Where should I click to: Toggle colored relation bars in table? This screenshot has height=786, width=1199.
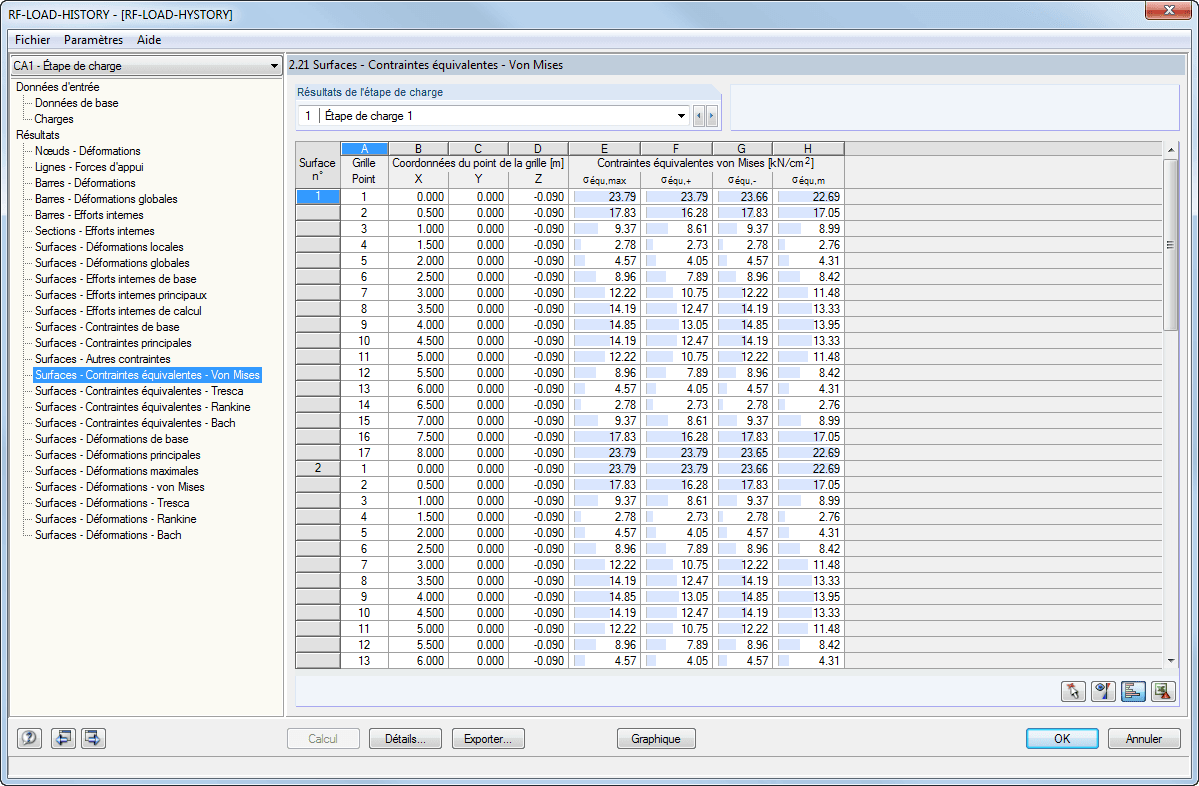(x=1133, y=691)
